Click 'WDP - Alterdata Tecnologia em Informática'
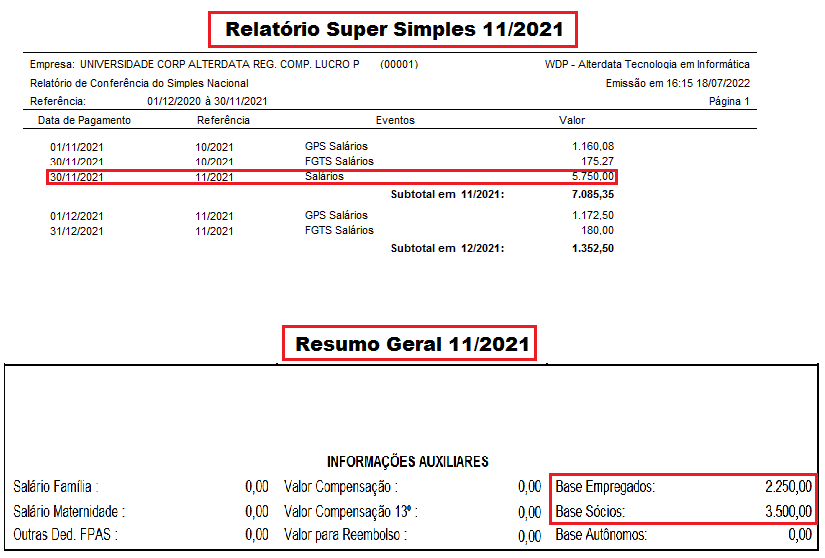 click(647, 64)
